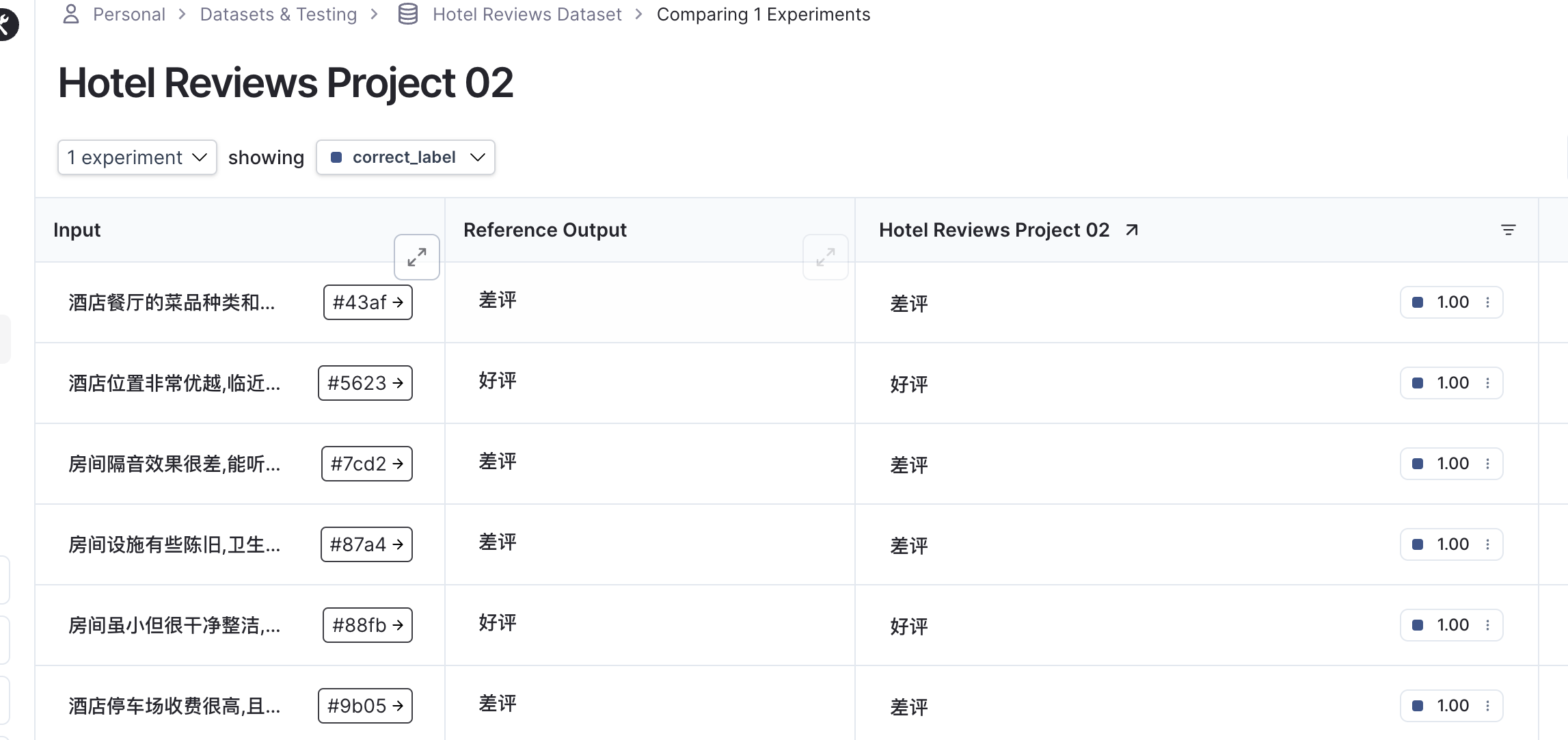Click the filter icon in experiment column

[x=1509, y=230]
